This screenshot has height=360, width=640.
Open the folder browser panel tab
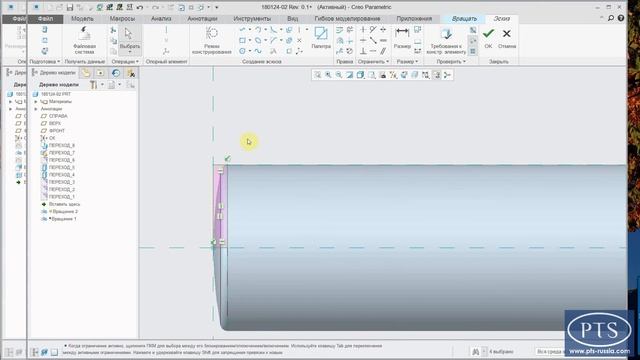86,73
